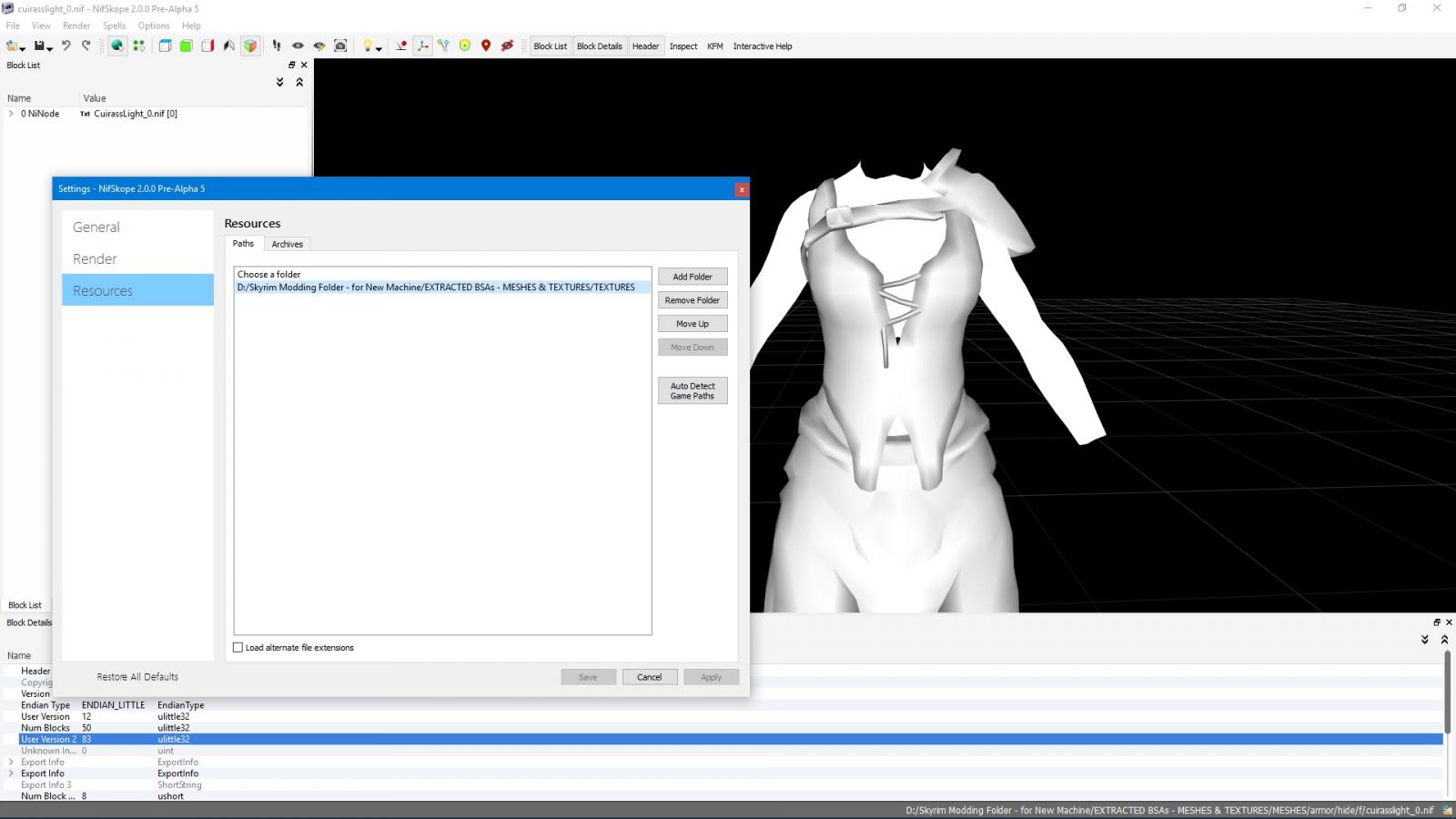Select the solid green cube view icon

(186, 45)
